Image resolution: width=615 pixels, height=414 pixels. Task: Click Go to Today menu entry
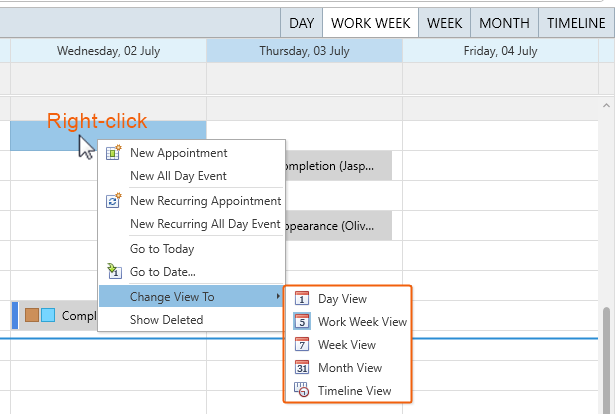pos(162,249)
